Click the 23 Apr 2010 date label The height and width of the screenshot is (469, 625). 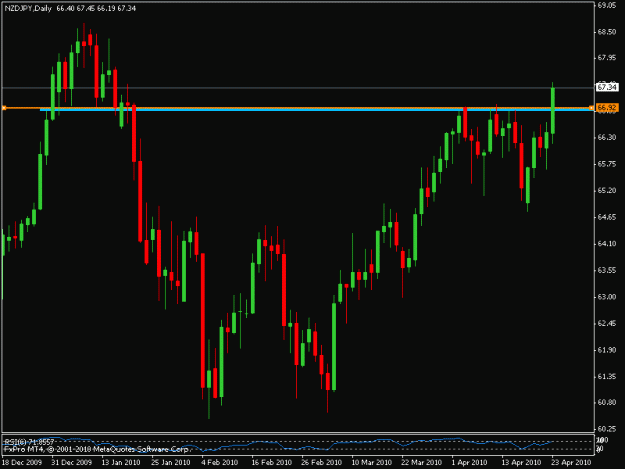click(571, 462)
